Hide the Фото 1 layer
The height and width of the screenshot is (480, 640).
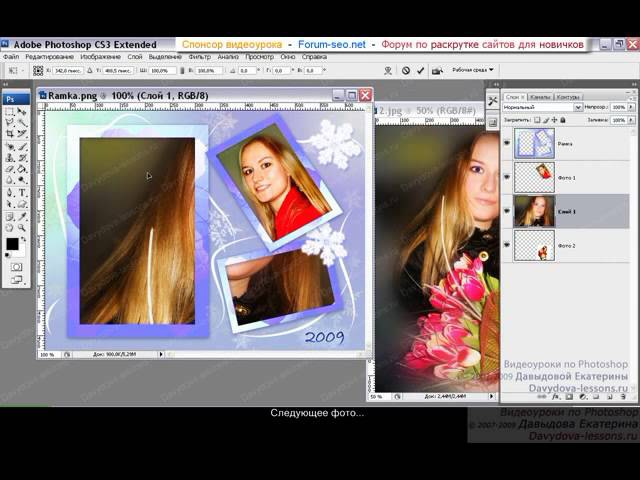click(507, 177)
